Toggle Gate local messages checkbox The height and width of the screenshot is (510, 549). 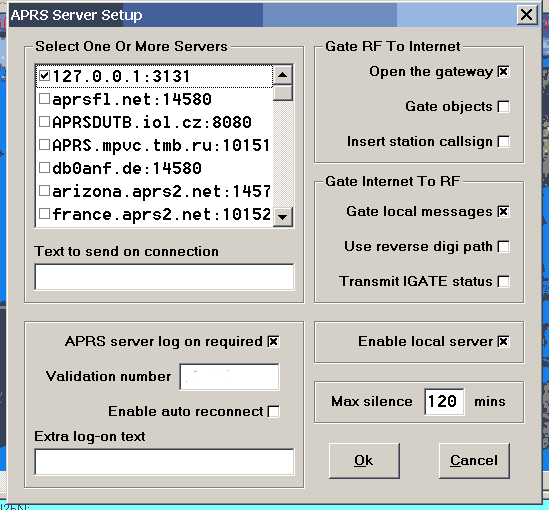coord(503,211)
